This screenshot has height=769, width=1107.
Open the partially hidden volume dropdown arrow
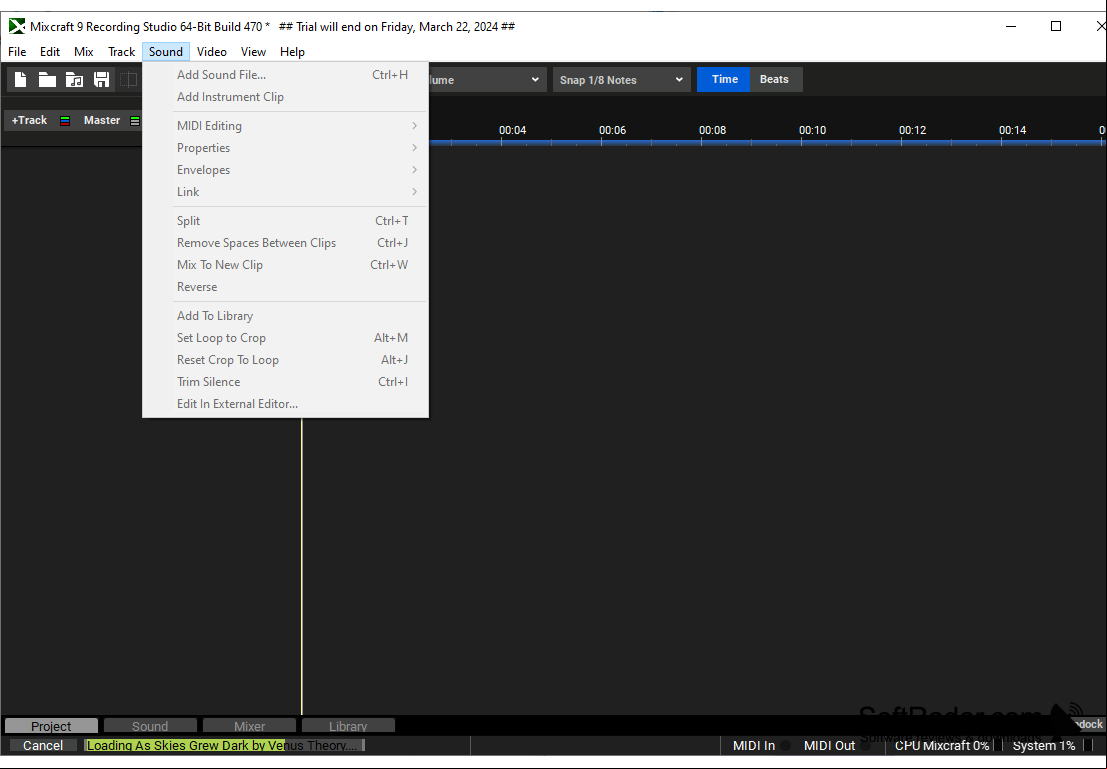point(535,80)
